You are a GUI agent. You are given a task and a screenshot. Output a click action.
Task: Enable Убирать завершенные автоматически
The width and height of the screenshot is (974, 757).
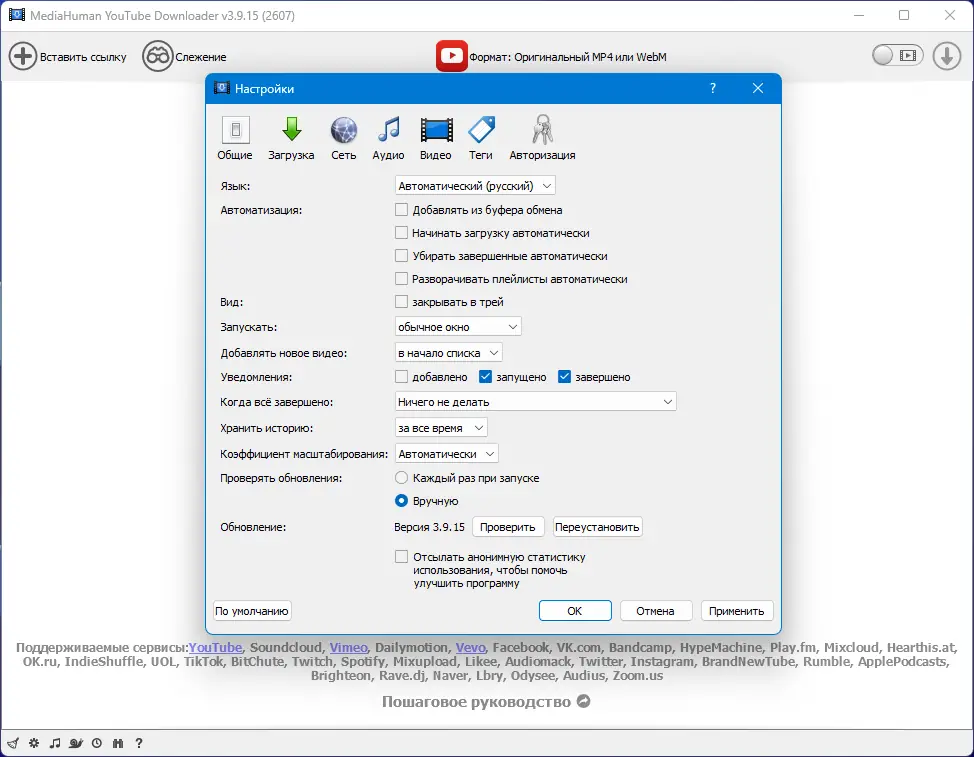pyautogui.click(x=402, y=256)
